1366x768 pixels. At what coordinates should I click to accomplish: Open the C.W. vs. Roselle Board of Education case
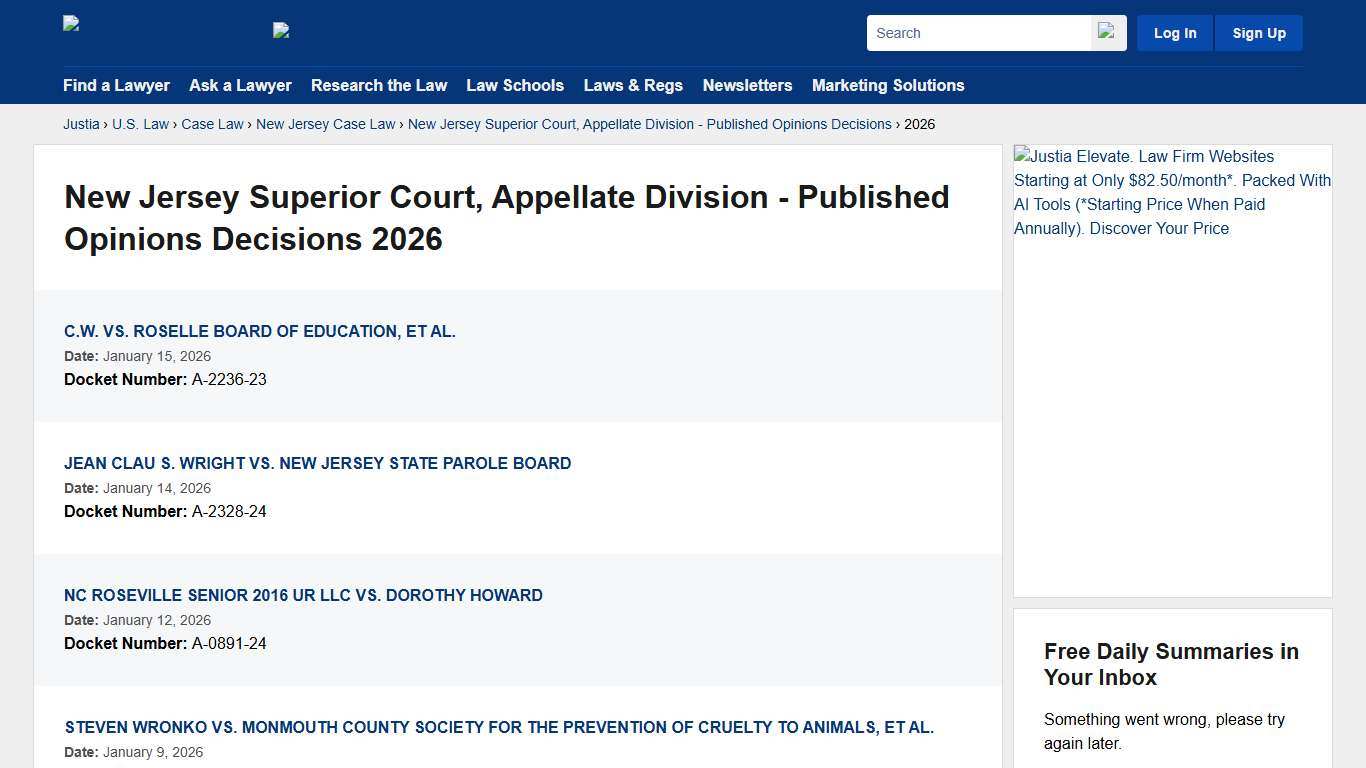click(260, 331)
